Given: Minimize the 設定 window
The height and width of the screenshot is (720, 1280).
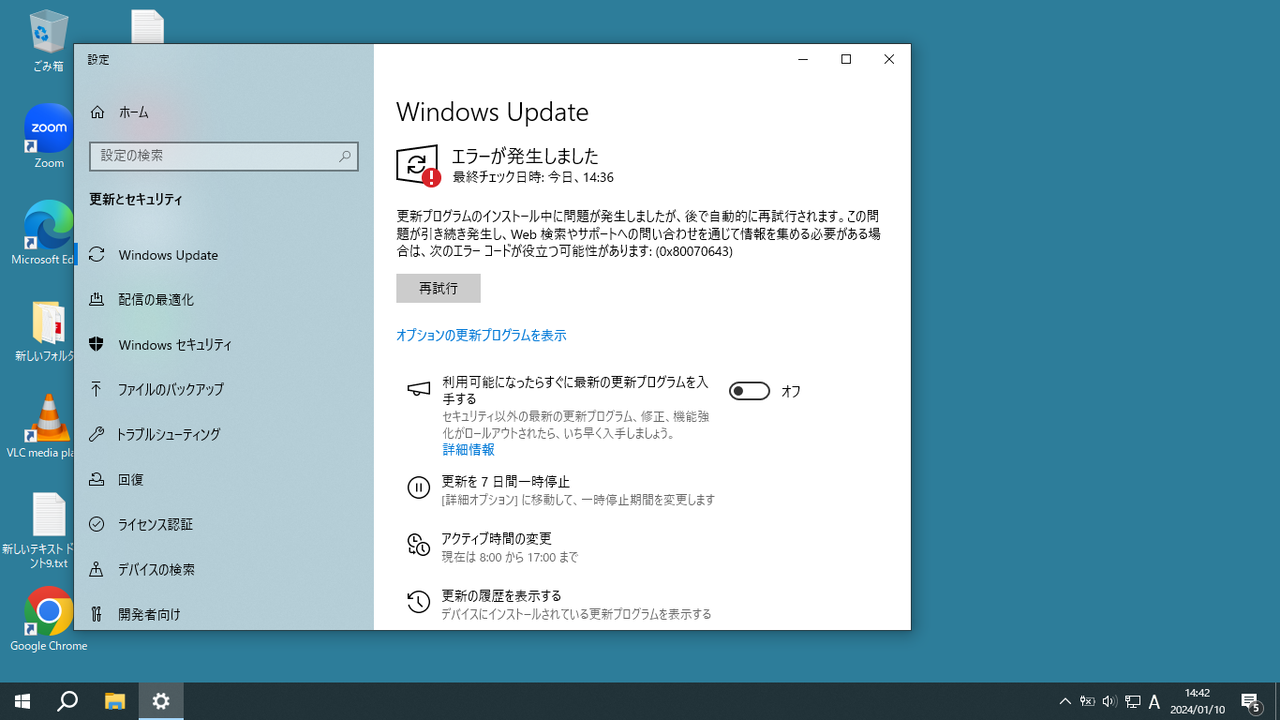Looking at the screenshot, I should pos(802,60).
